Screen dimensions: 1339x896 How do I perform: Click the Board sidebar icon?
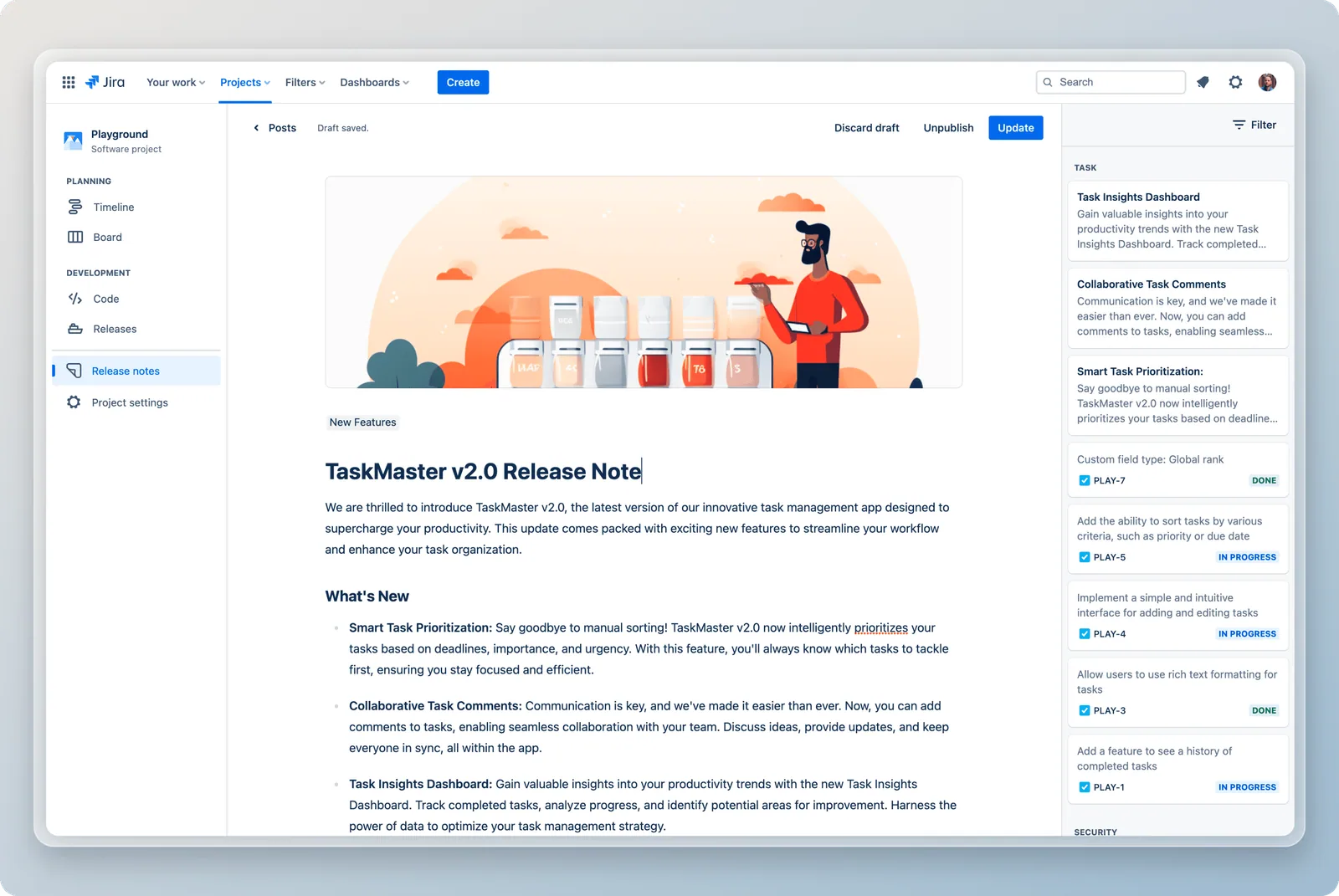point(75,237)
